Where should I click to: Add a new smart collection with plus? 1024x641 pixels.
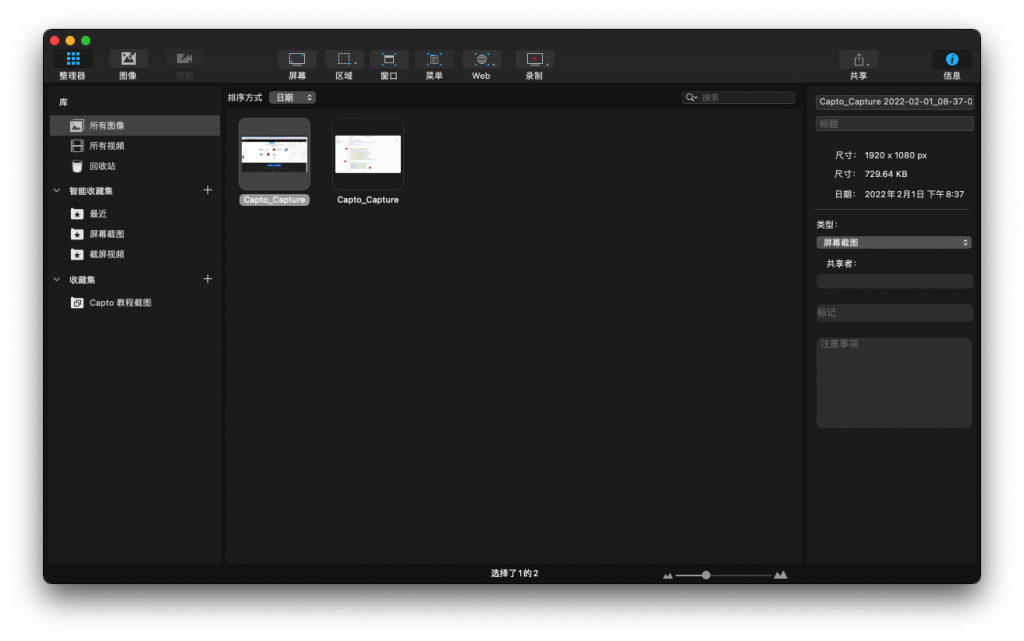208,190
